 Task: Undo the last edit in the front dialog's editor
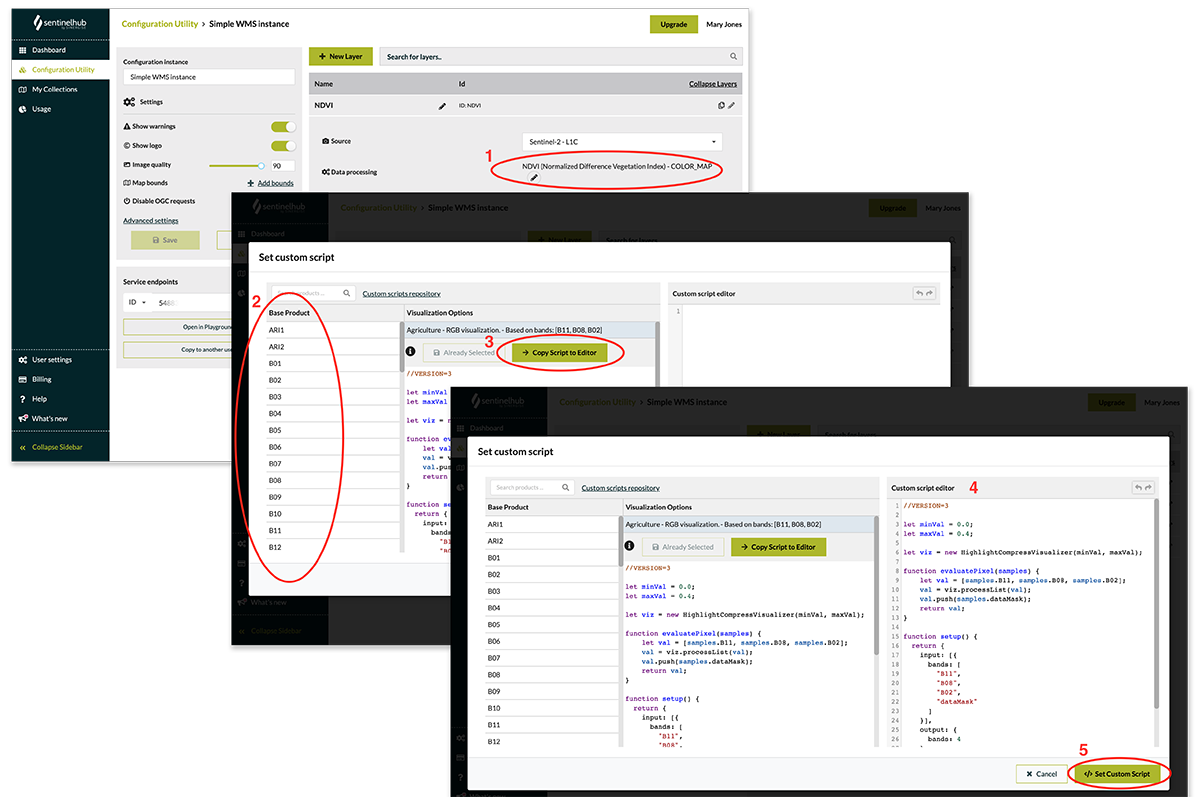[x=1138, y=487]
